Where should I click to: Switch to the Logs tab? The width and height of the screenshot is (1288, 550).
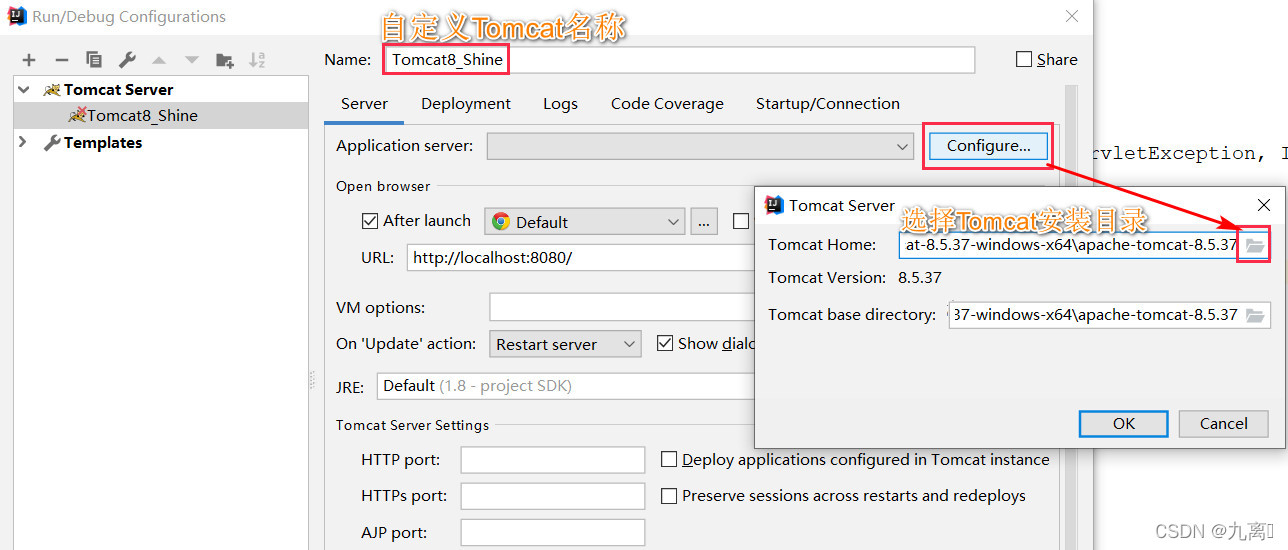point(560,104)
